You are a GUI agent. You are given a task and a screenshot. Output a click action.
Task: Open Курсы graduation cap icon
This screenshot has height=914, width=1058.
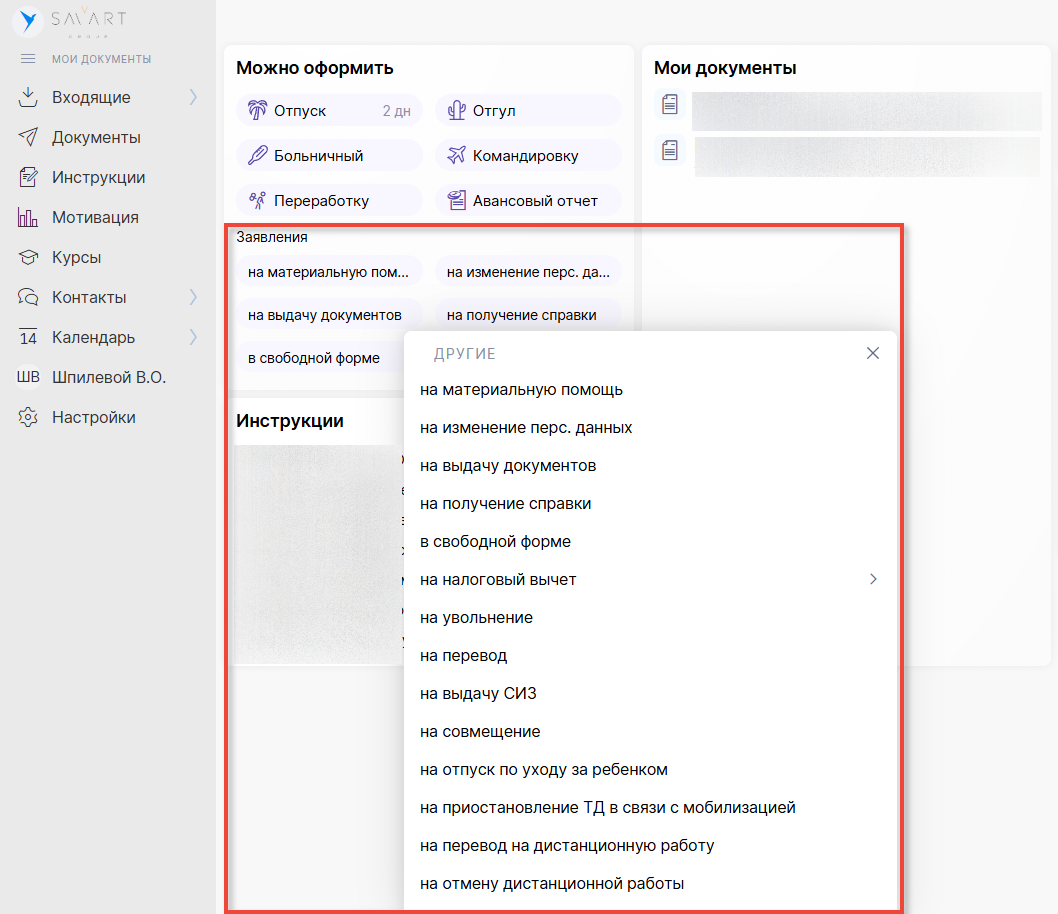click(28, 257)
